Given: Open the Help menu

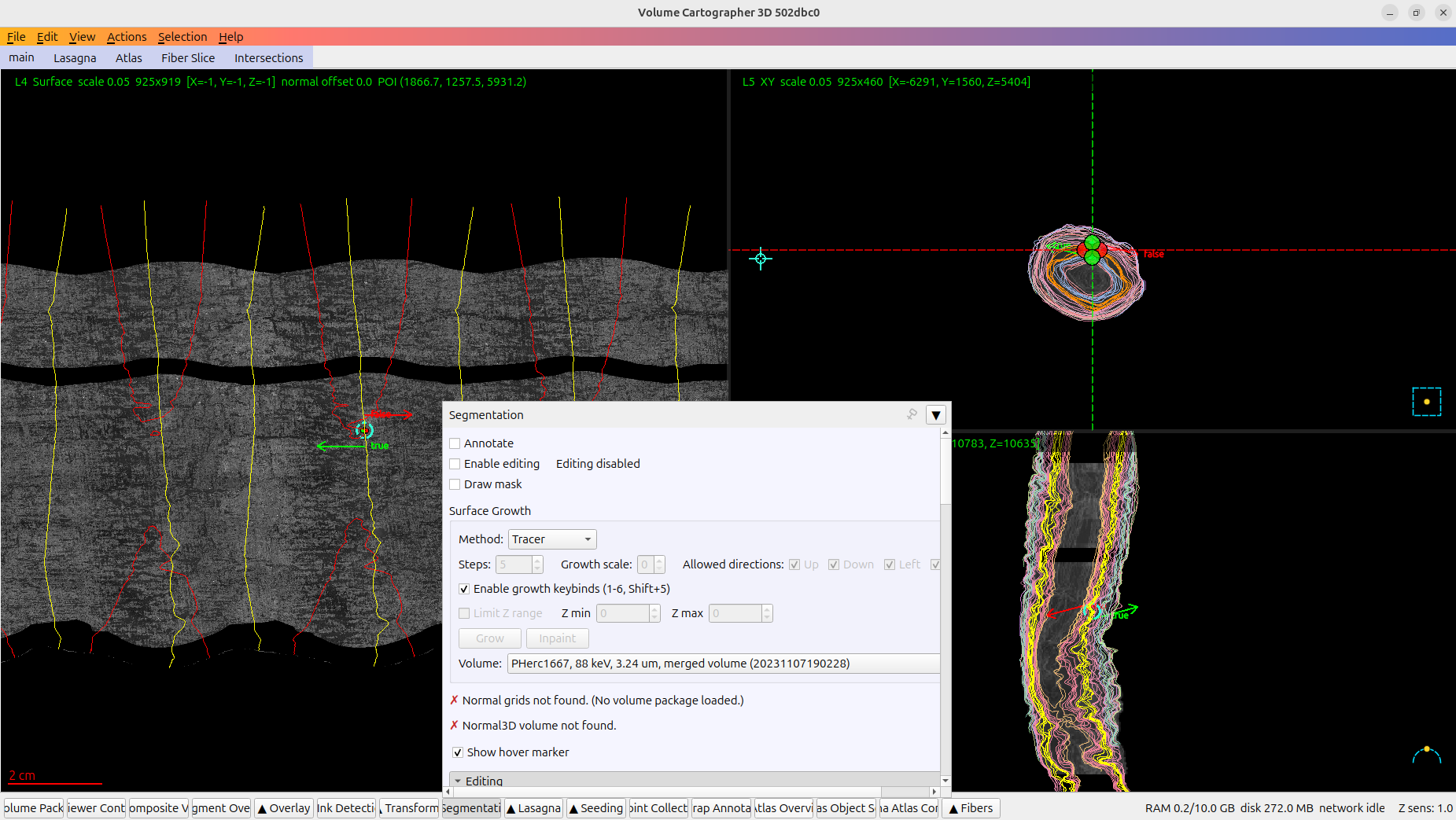Looking at the screenshot, I should (x=230, y=37).
